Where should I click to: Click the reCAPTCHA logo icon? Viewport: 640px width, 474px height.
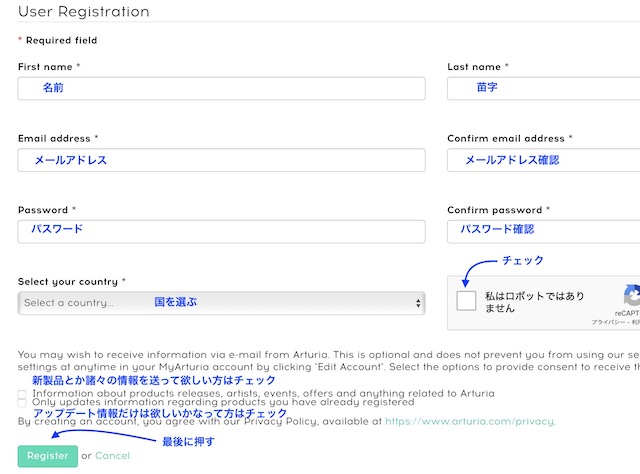[x=632, y=296]
